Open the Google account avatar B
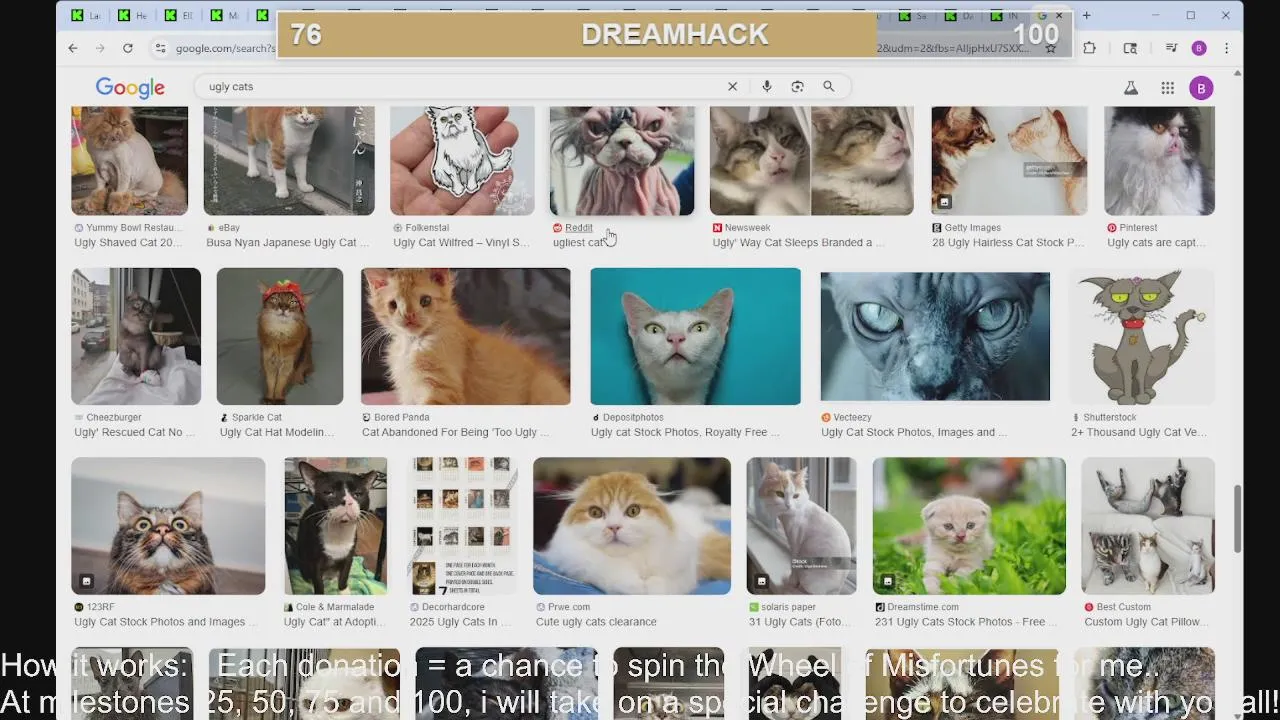1280x720 pixels. point(1201,88)
